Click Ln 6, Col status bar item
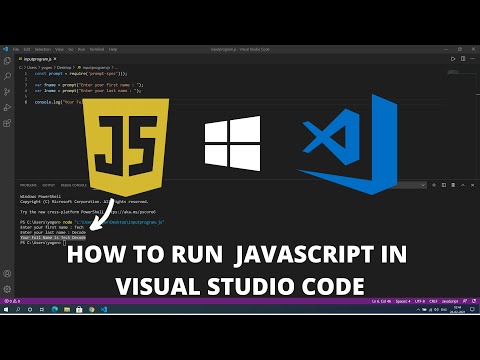The height and width of the screenshot is (360, 480). click(x=381, y=301)
